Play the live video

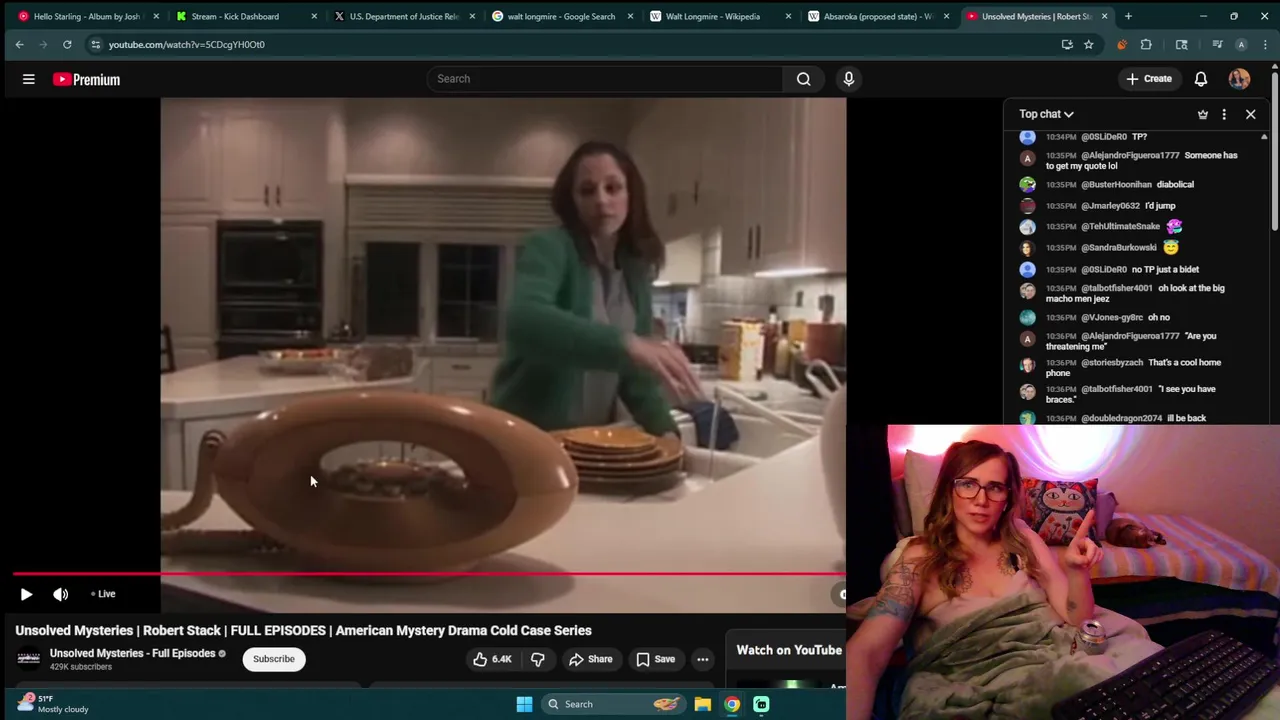(26, 594)
